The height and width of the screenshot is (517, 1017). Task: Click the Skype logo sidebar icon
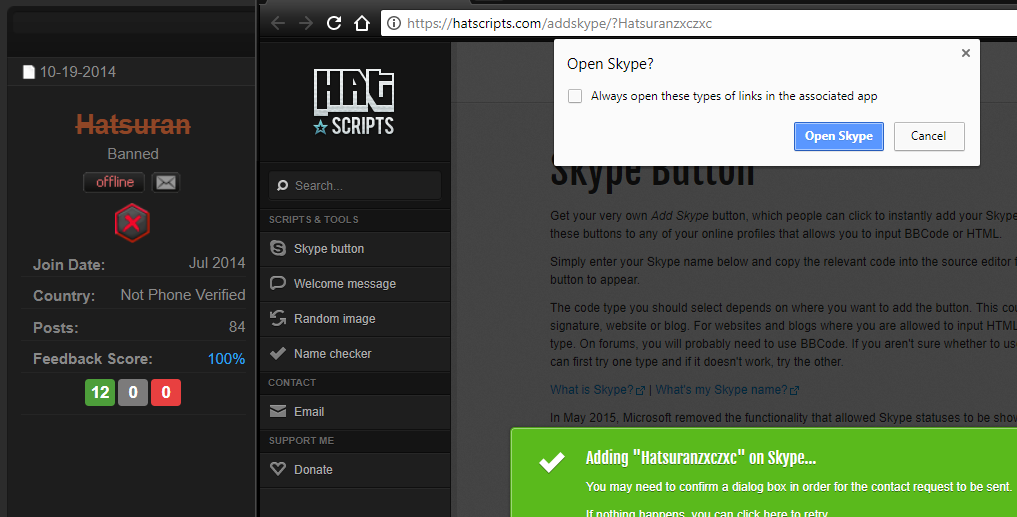(278, 248)
